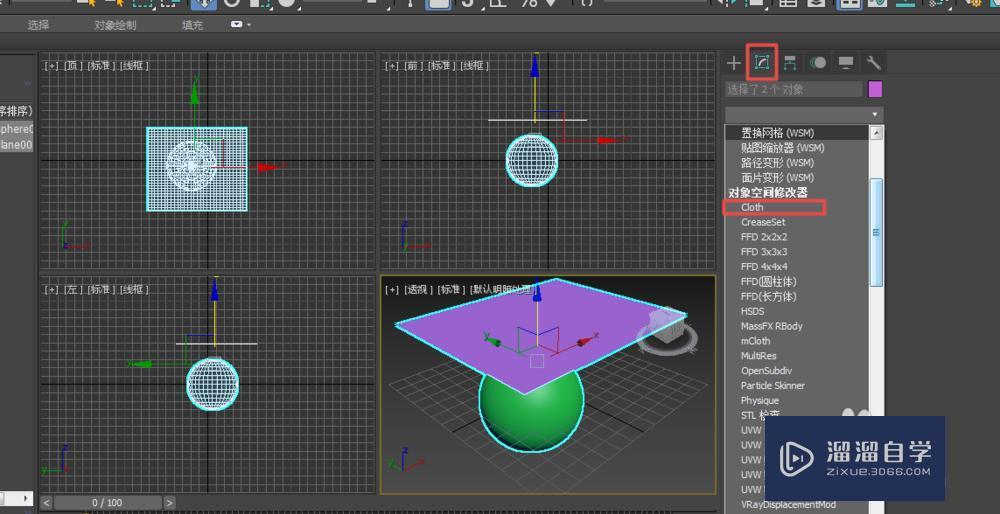The height and width of the screenshot is (514, 1000).
Task: Switch to the Modify panel
Action: [762, 63]
